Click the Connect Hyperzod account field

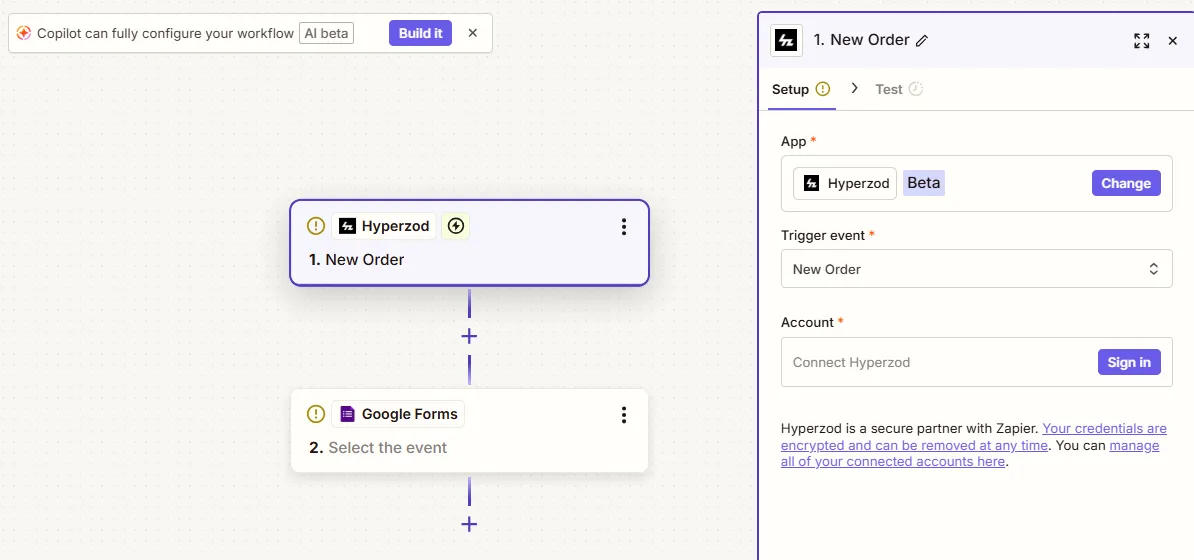(x=976, y=363)
